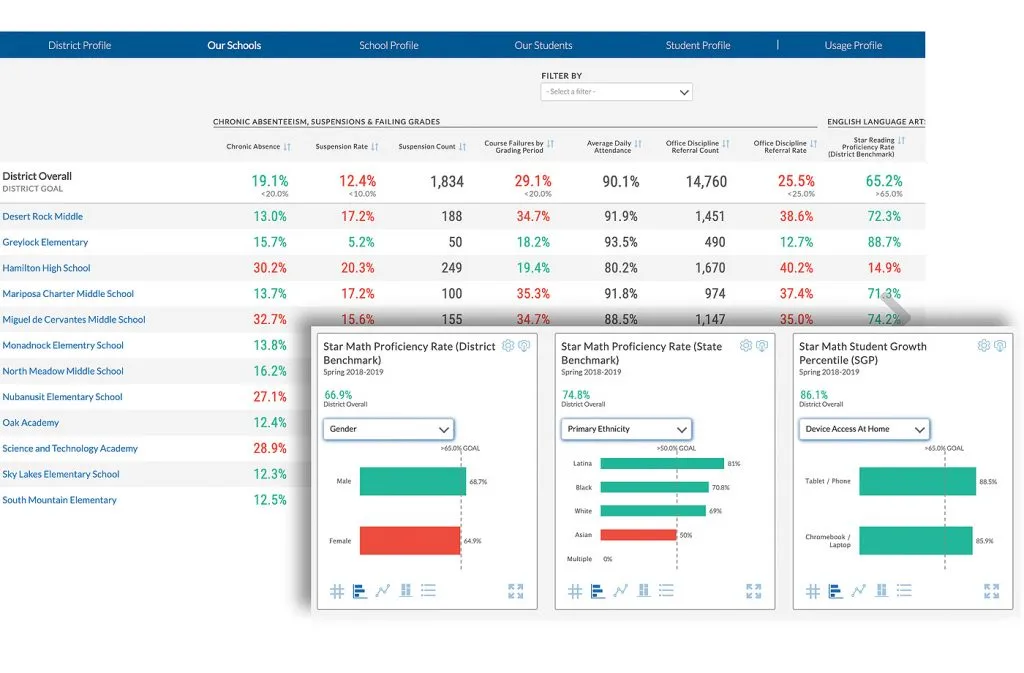Open the grid view on the Star Math card

tap(337, 591)
